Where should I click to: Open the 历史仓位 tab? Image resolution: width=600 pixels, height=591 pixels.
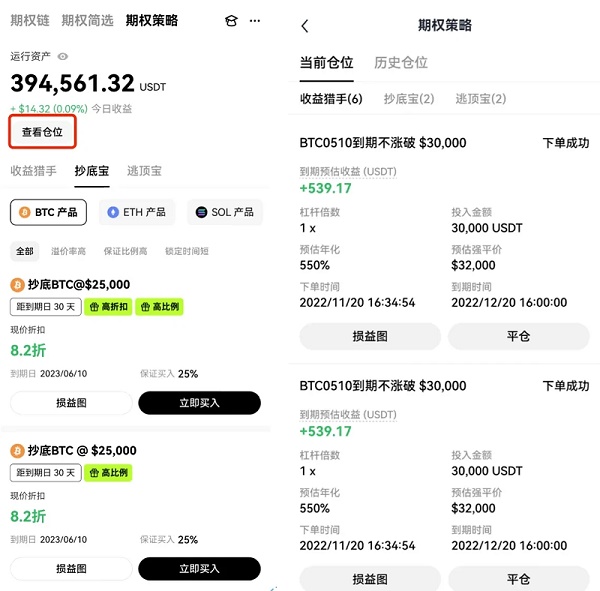tap(400, 62)
